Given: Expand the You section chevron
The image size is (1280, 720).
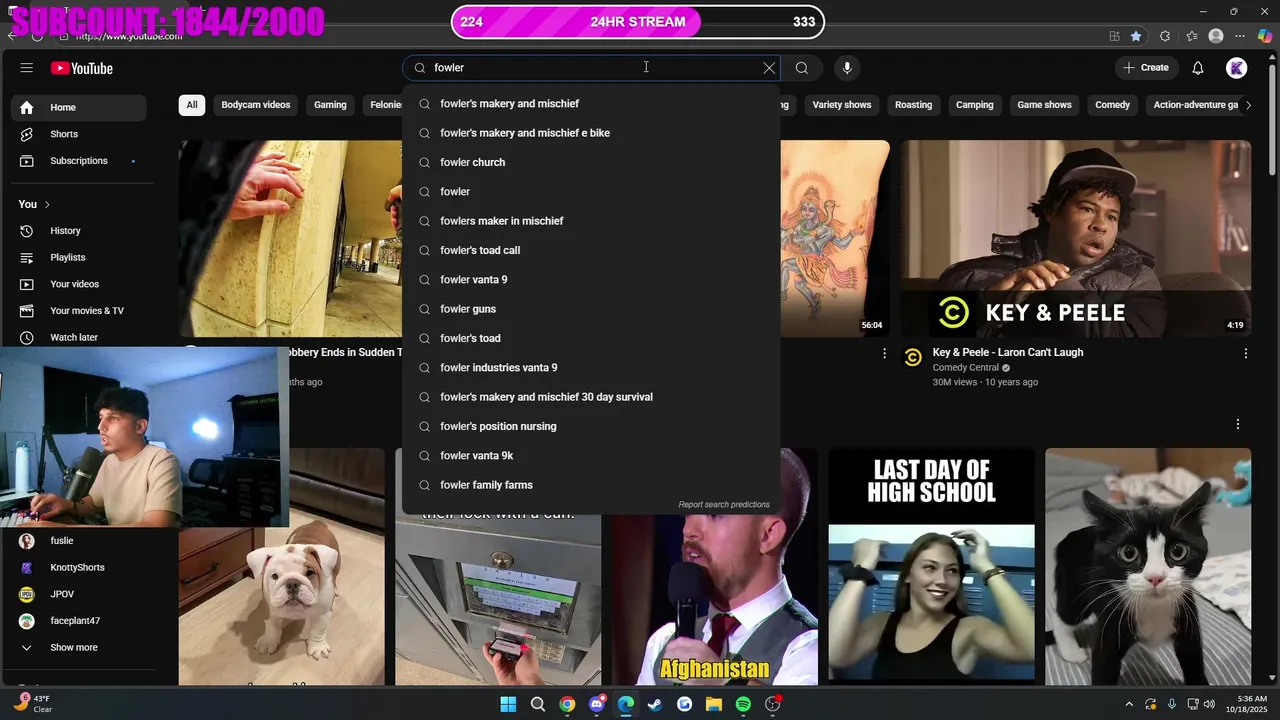Looking at the screenshot, I should coord(46,204).
